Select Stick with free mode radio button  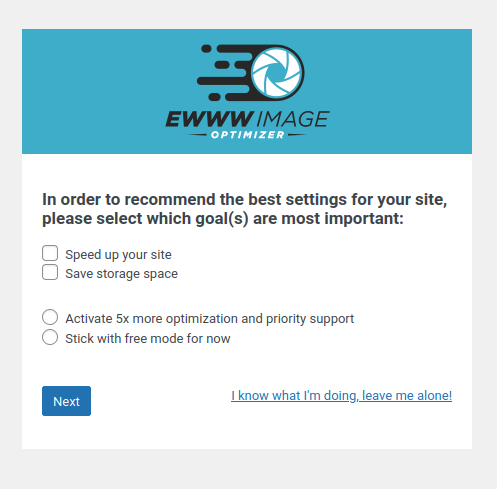pyautogui.click(x=50, y=337)
